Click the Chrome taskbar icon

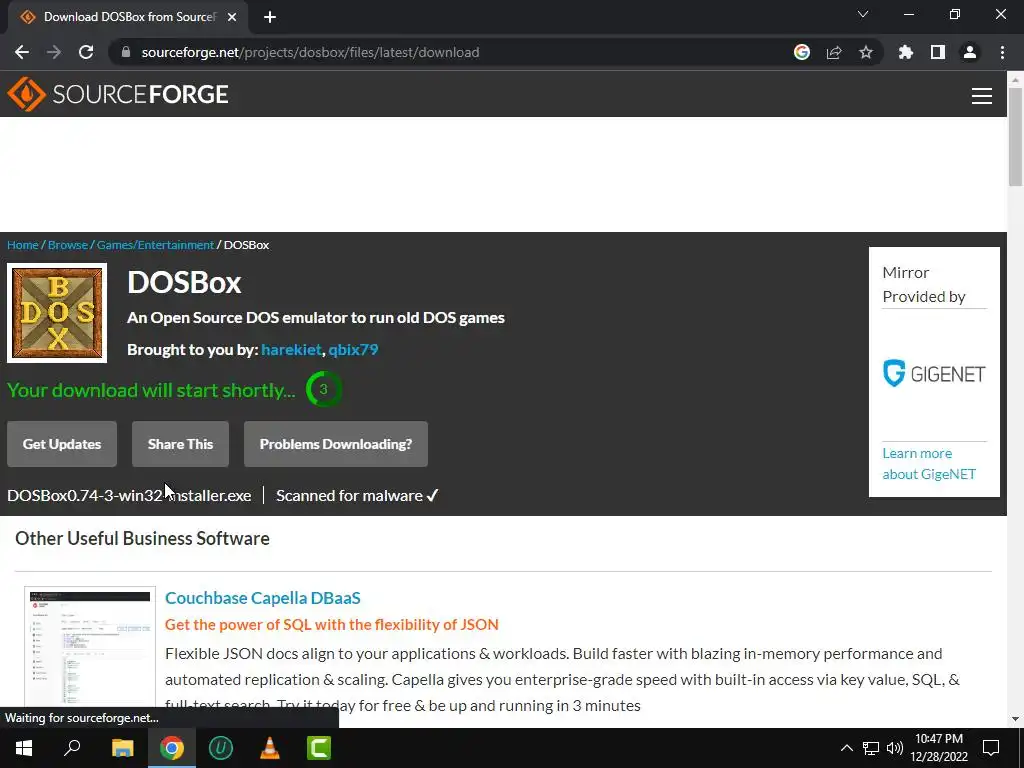point(172,748)
